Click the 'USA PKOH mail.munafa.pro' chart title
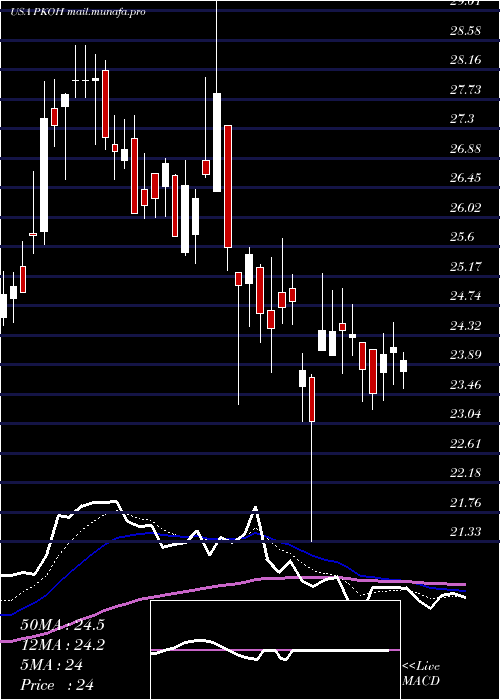This screenshot has height=700, width=500. (x=78, y=12)
